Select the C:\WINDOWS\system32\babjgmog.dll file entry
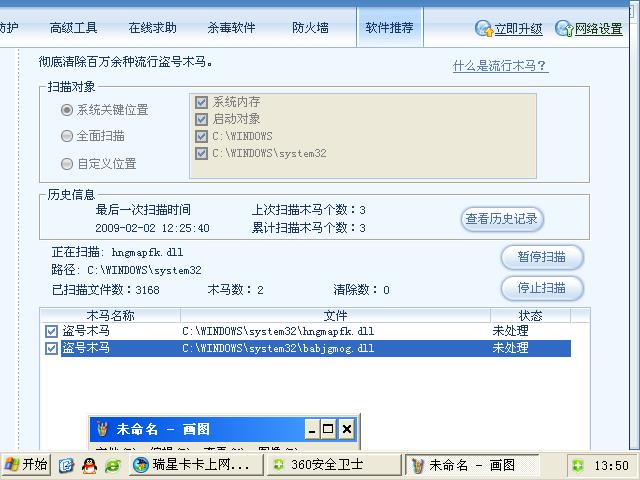 click(278, 349)
